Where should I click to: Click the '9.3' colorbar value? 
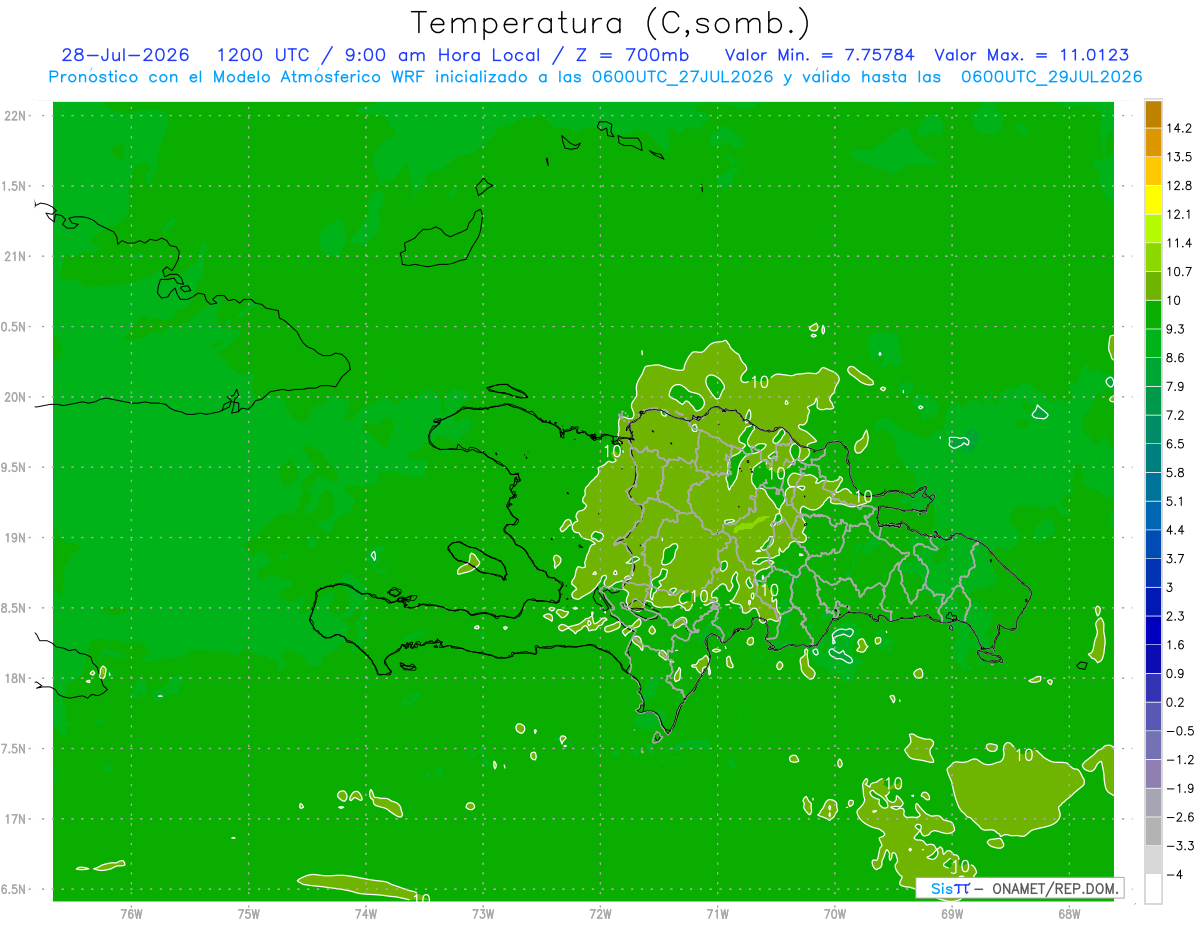(x=1176, y=329)
